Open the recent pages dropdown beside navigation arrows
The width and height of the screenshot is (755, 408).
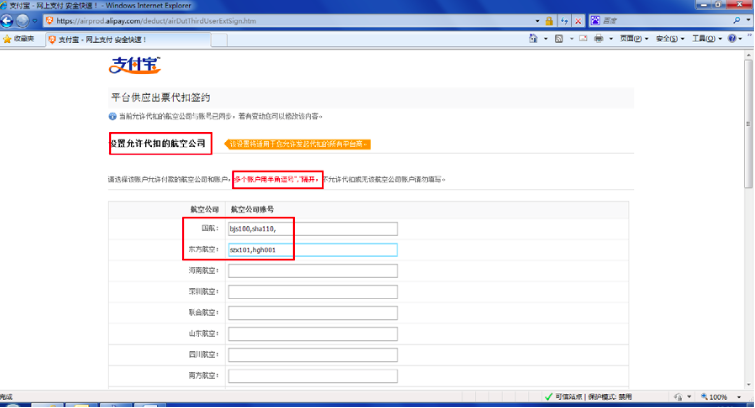[35, 21]
